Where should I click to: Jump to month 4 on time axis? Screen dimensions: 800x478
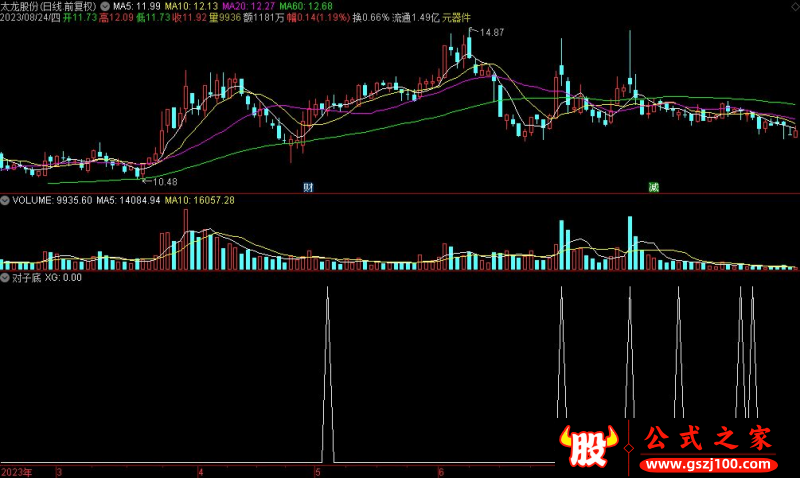tap(201, 472)
